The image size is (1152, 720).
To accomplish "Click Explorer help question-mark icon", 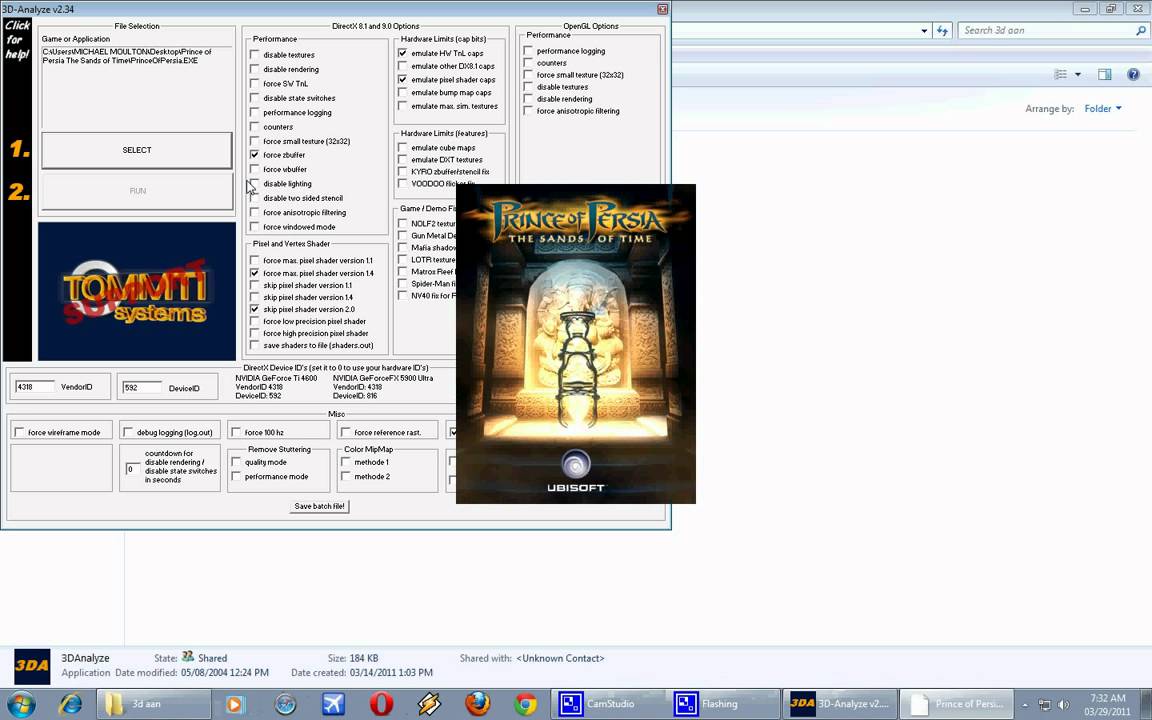I will coord(1133,74).
